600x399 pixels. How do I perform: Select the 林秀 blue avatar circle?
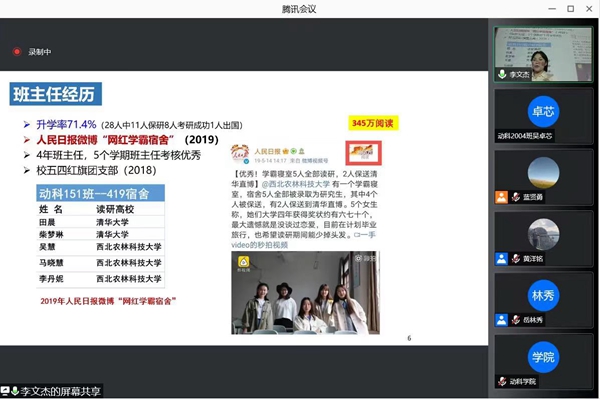pyautogui.click(x=543, y=295)
